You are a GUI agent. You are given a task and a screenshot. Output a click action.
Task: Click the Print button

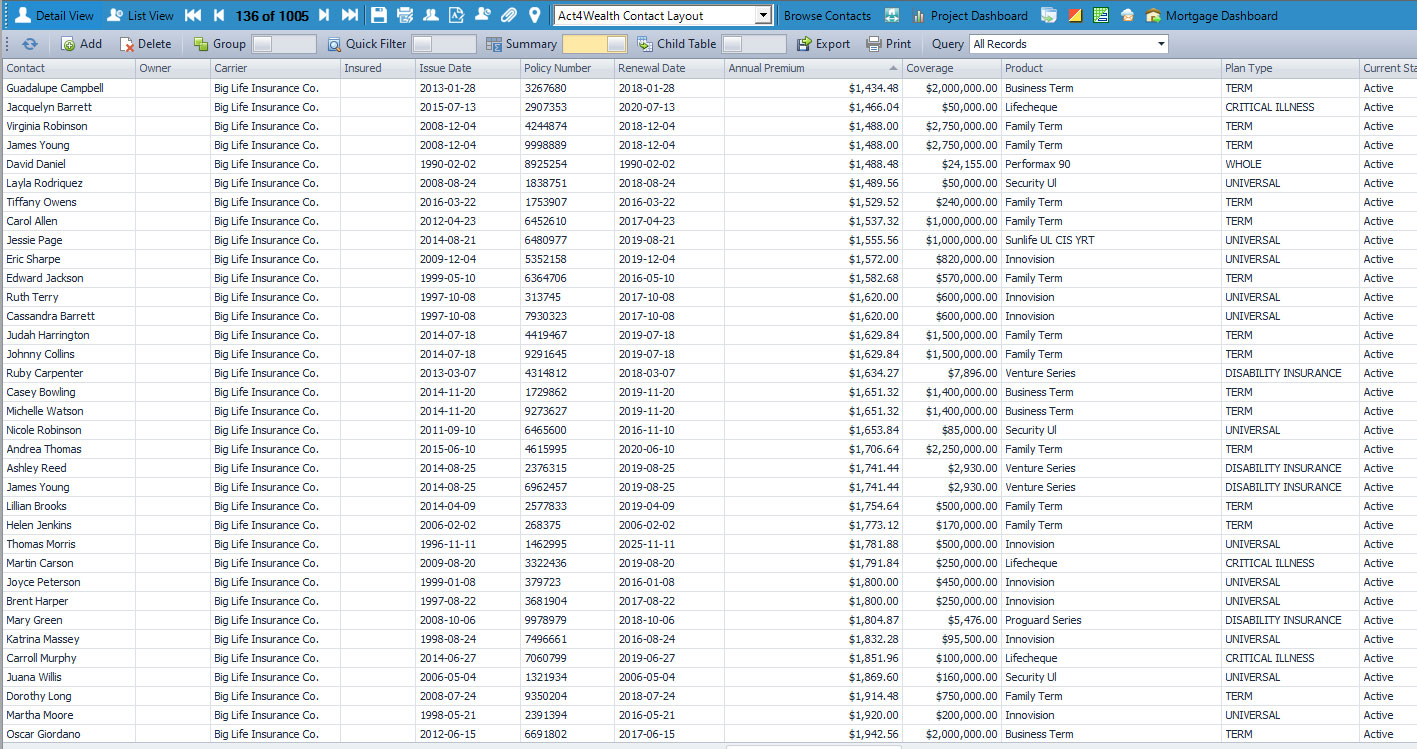[x=888, y=44]
